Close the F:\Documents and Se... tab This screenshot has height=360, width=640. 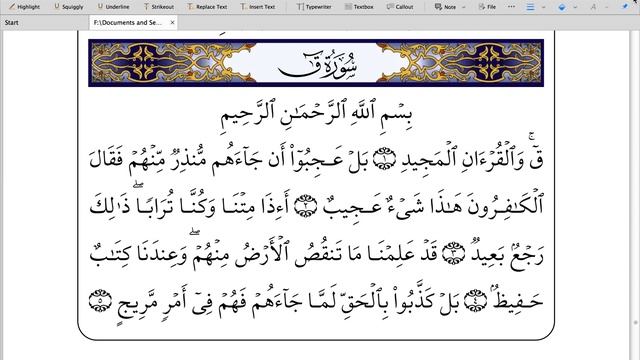click(x=173, y=22)
